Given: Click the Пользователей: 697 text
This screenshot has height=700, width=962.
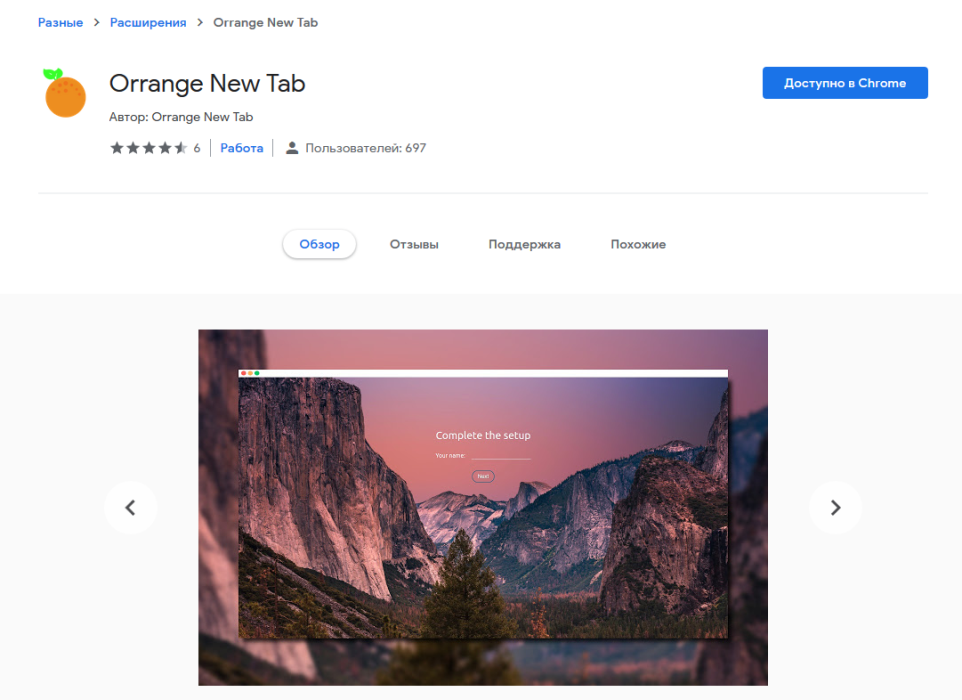Looking at the screenshot, I should coord(366,148).
